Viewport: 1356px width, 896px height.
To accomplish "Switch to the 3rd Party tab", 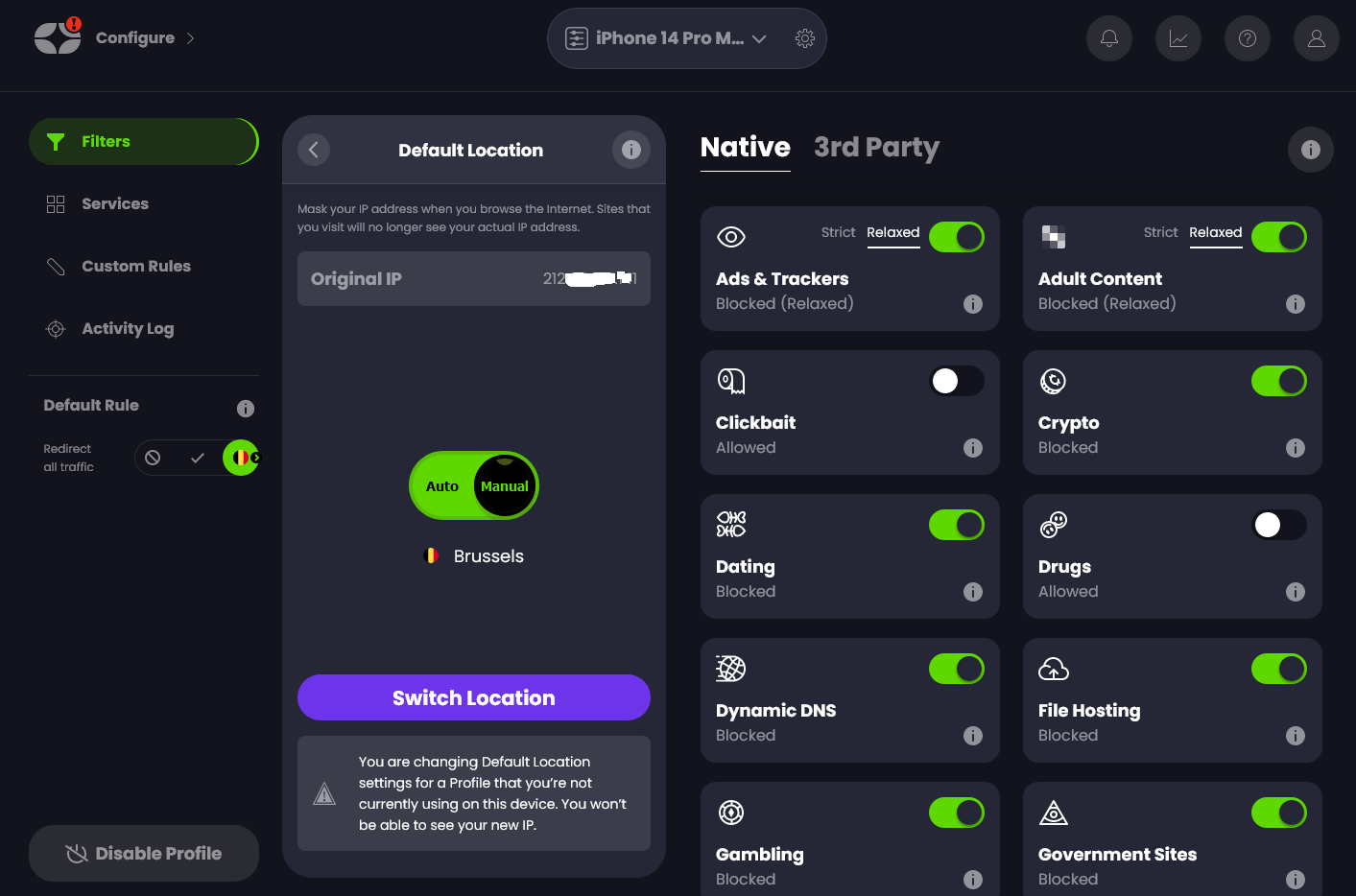I will tap(875, 148).
